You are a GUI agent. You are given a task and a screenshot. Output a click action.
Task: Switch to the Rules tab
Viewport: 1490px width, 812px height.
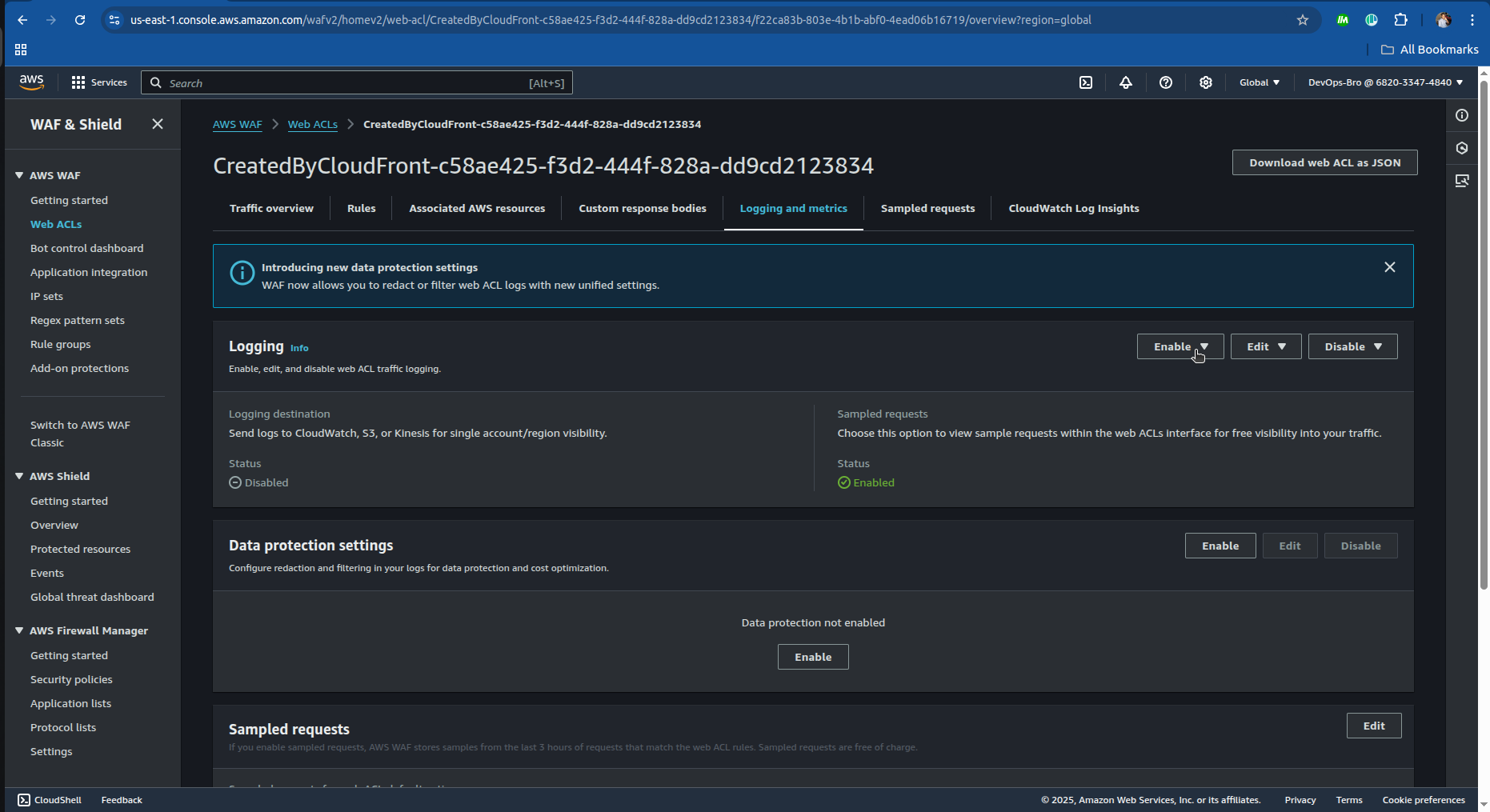coord(361,208)
